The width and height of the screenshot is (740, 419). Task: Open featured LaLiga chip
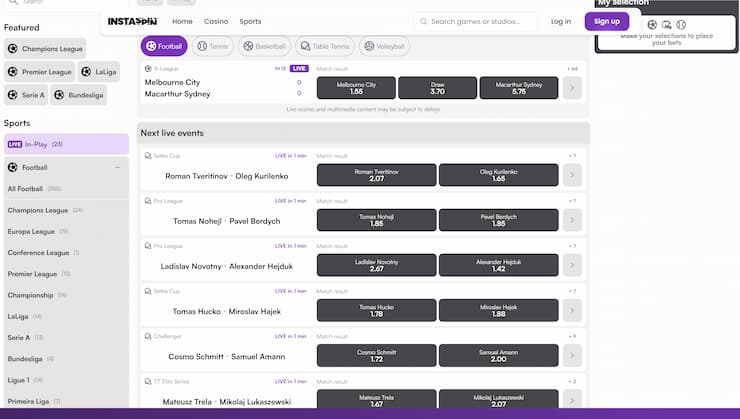click(99, 72)
